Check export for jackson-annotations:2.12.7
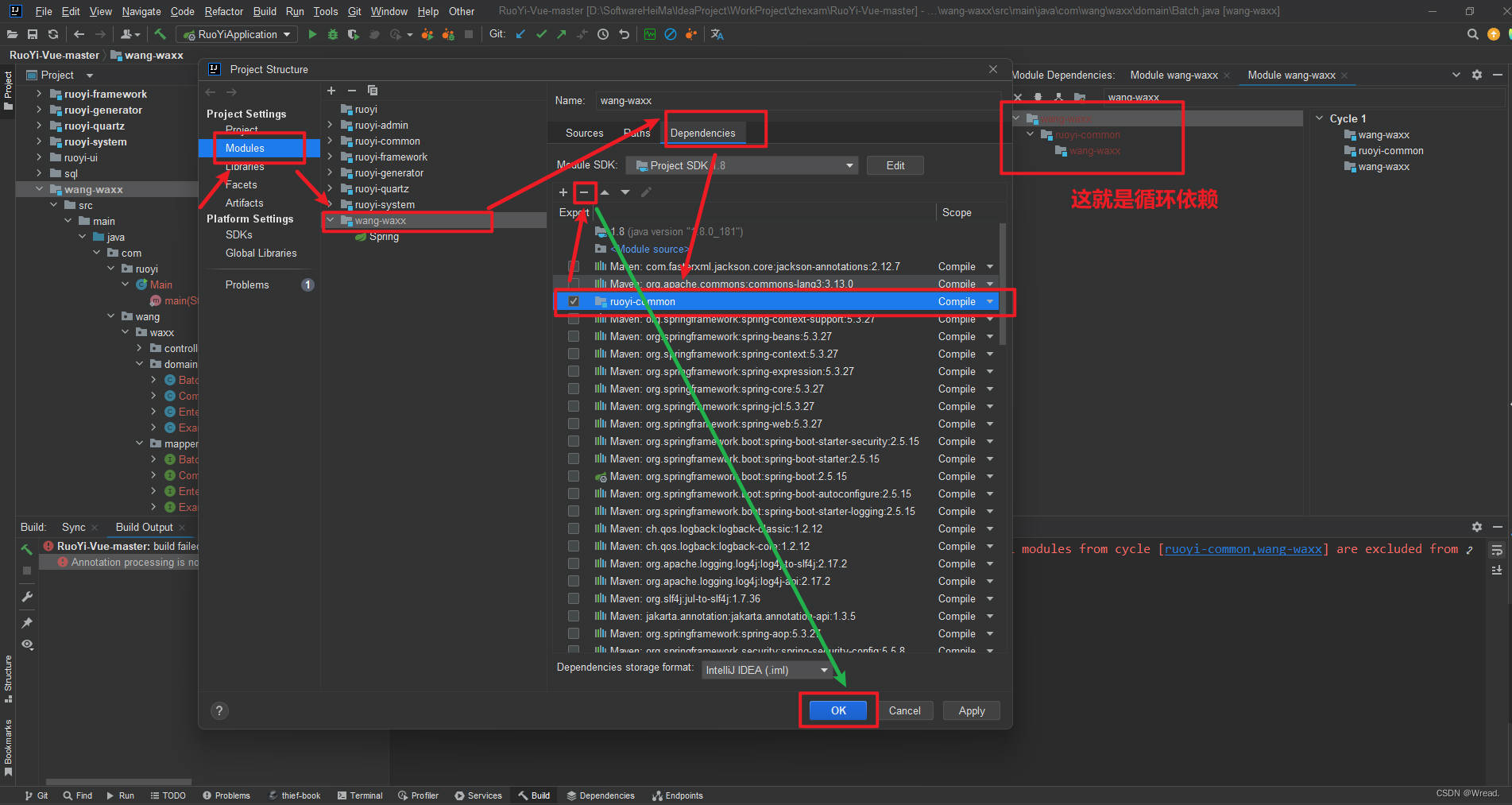The width and height of the screenshot is (1512, 805). (574, 266)
